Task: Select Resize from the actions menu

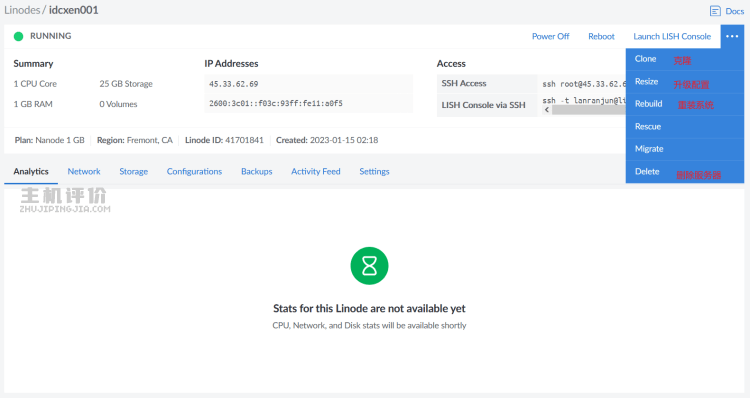Action: (x=684, y=82)
